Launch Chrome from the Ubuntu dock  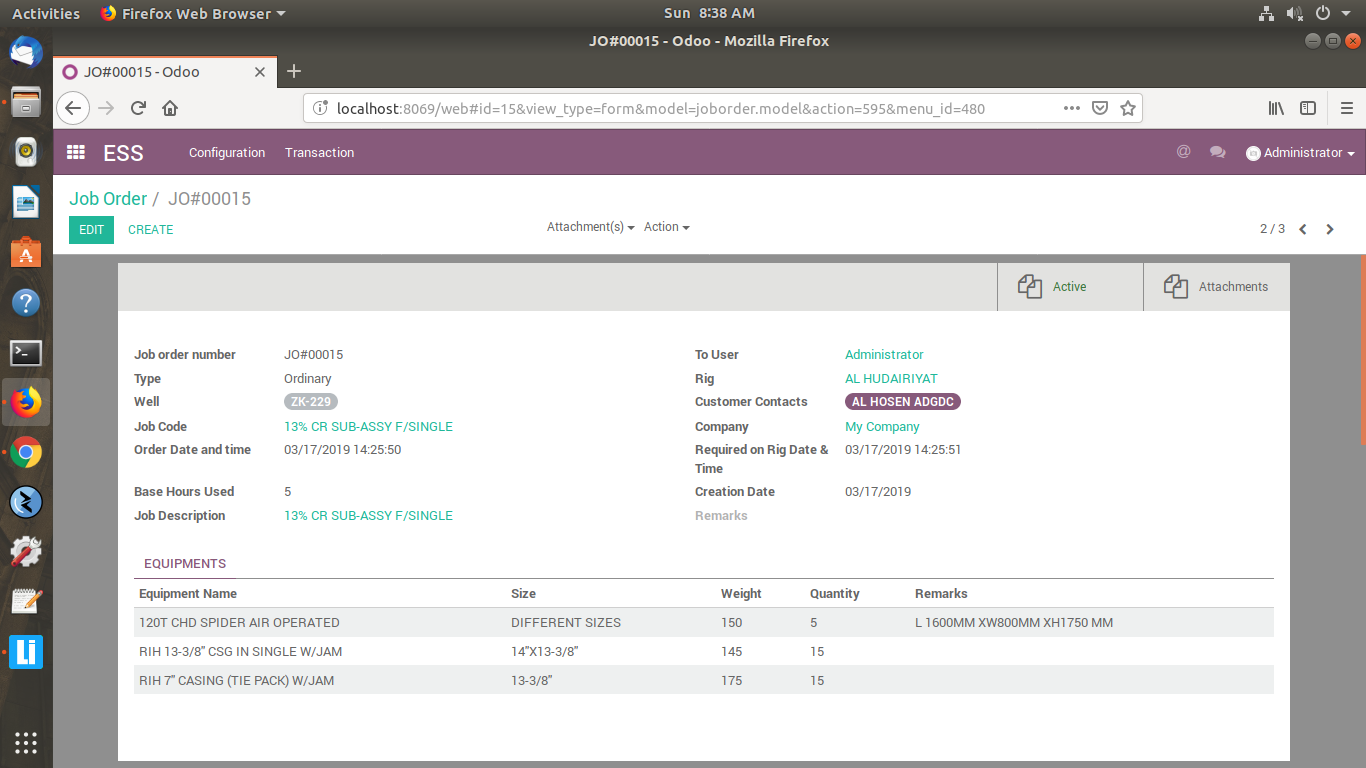(25, 452)
